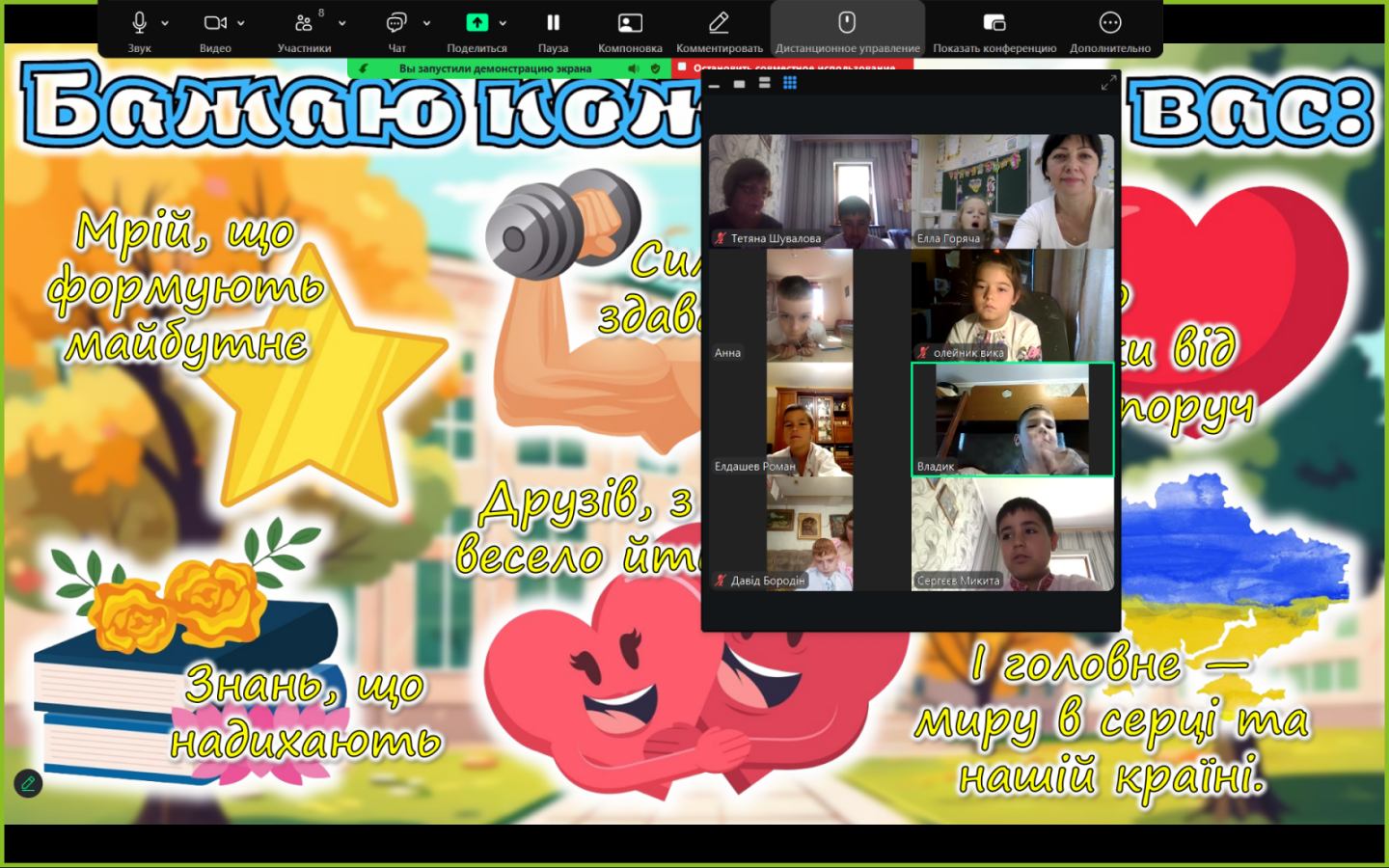The width and height of the screenshot is (1389, 868).
Task: Toggle shared audio speaker icon in green bar
Action: pos(633,68)
